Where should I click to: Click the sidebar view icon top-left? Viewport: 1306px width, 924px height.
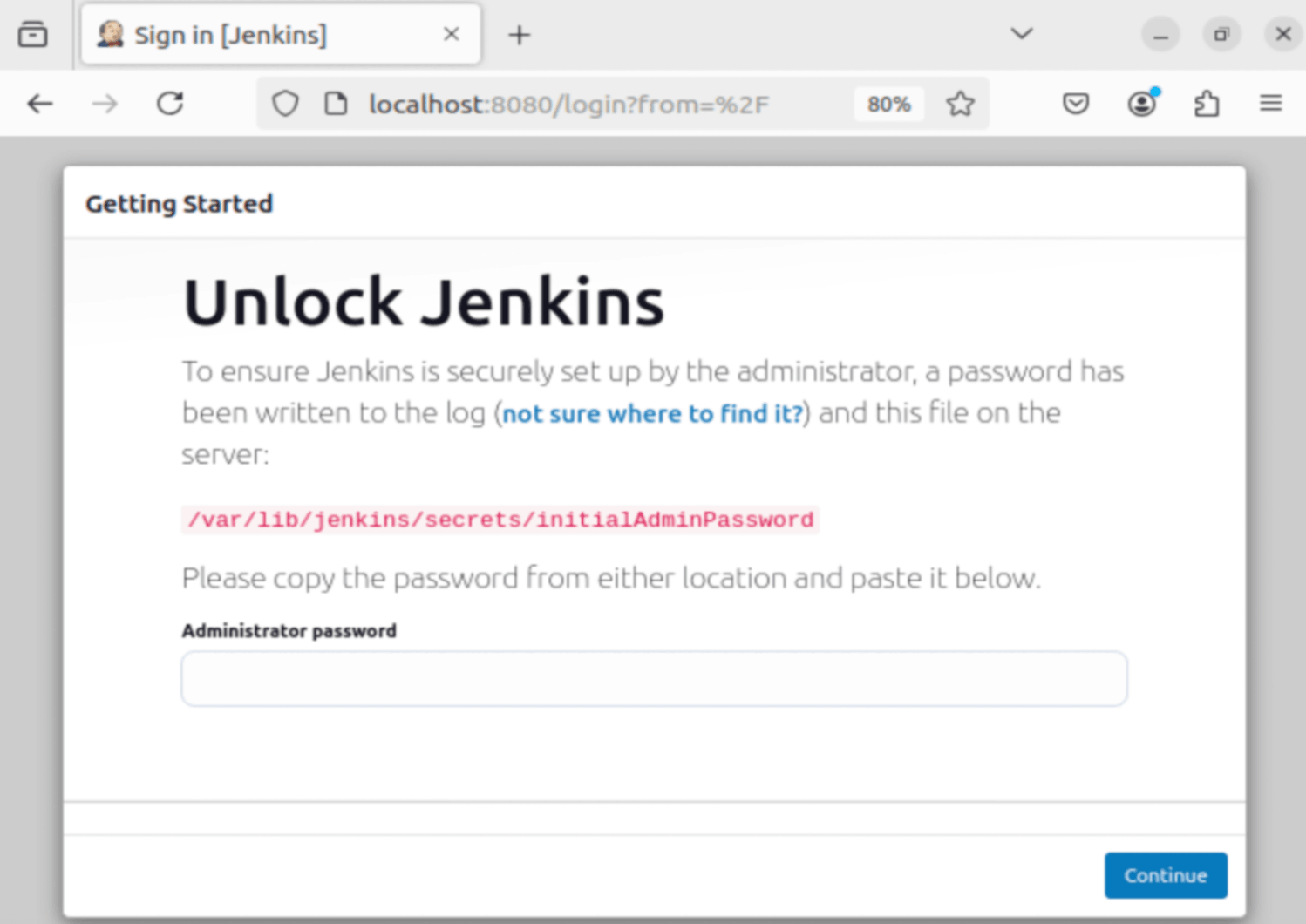pyautogui.click(x=33, y=34)
